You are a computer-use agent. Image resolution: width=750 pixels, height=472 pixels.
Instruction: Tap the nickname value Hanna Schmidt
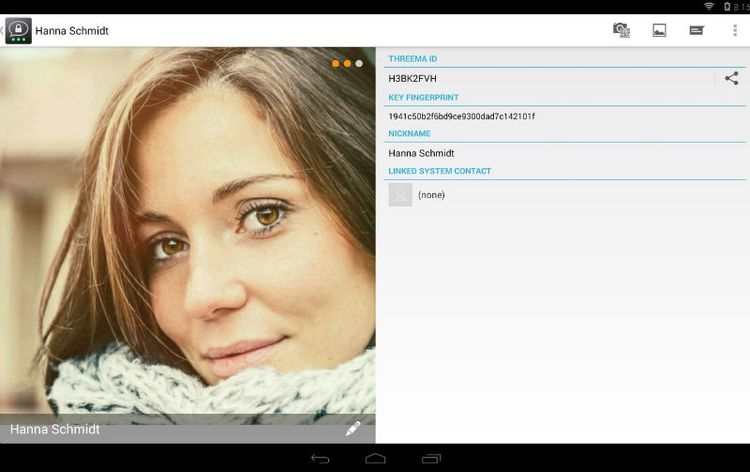click(x=421, y=154)
